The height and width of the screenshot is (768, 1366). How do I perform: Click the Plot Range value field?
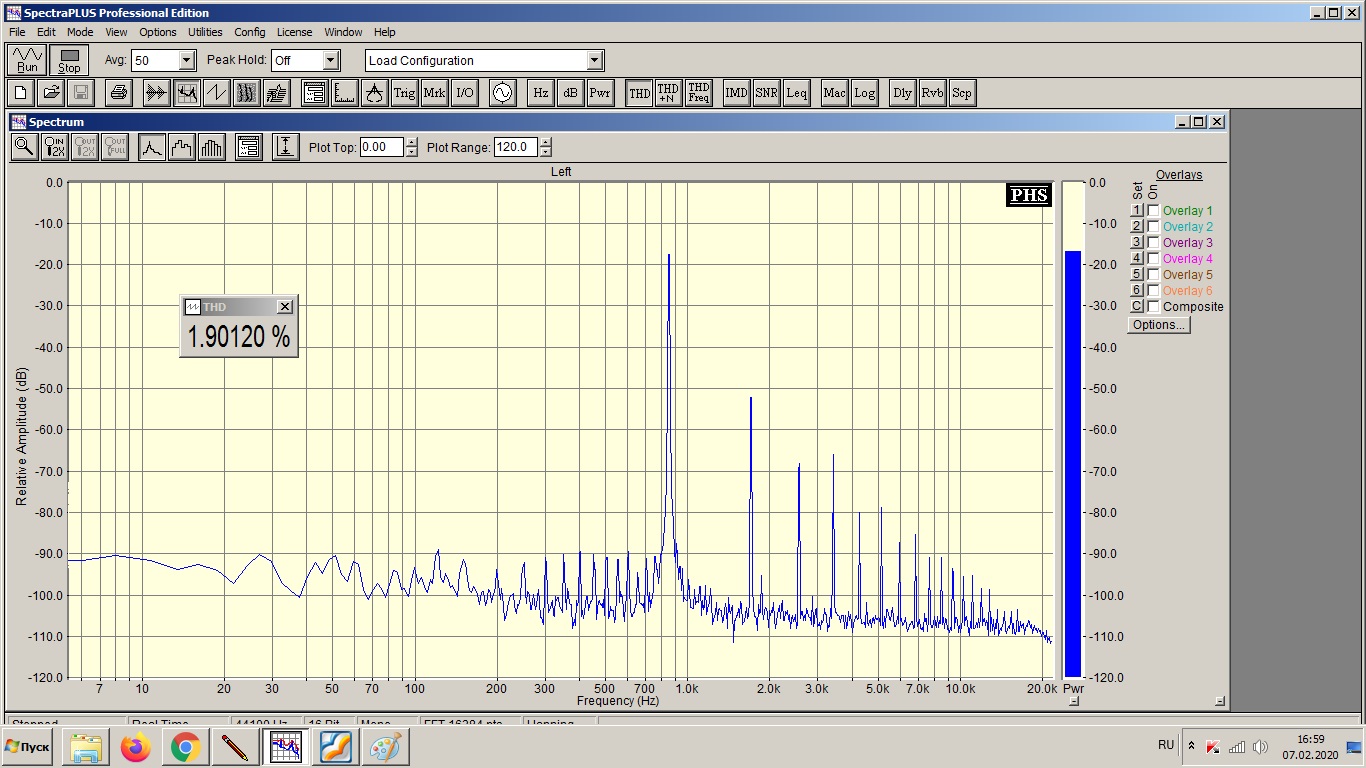[x=516, y=147]
